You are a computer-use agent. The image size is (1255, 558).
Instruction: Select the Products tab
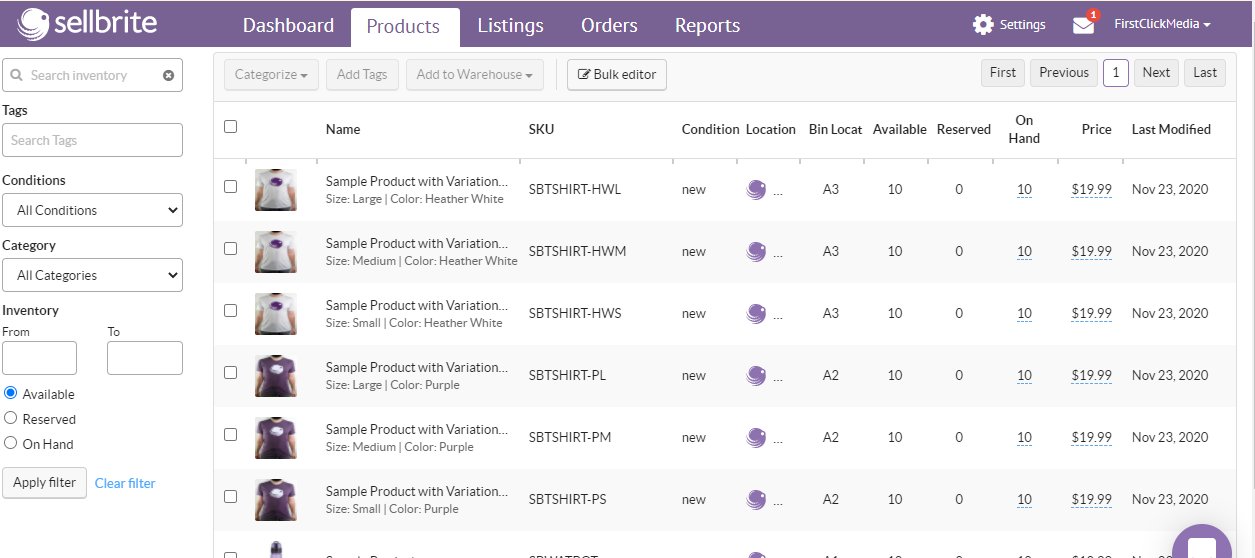pyautogui.click(x=404, y=27)
